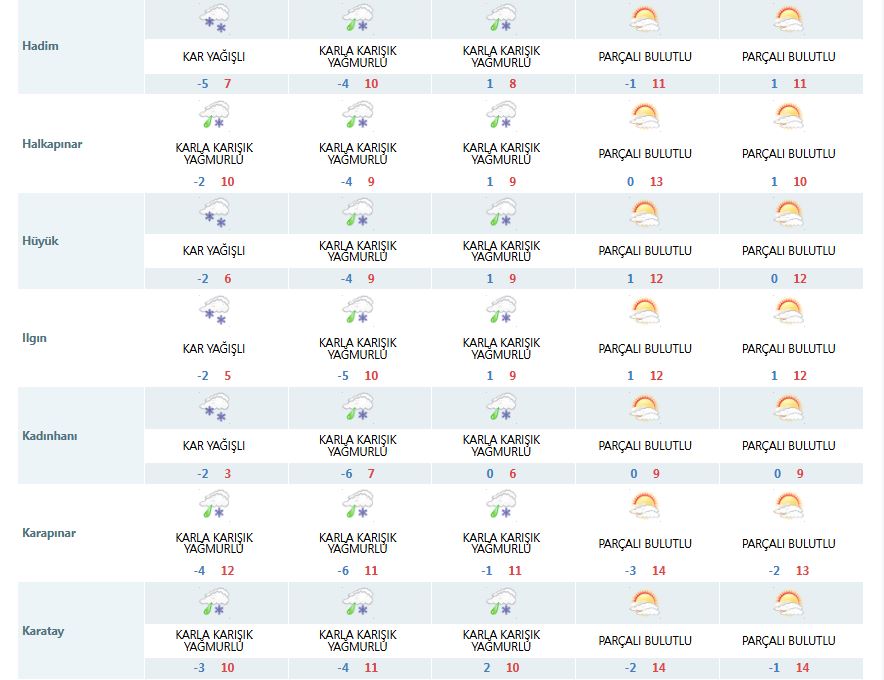Viewport: 884px width, 680px height.
Task: Click the snow icon in Hüyük row
Action: pyautogui.click(x=215, y=213)
